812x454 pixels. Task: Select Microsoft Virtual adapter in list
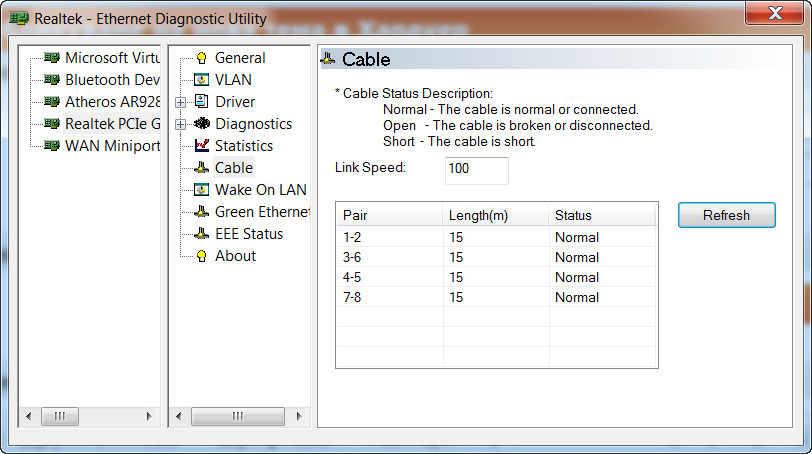[x=112, y=57]
